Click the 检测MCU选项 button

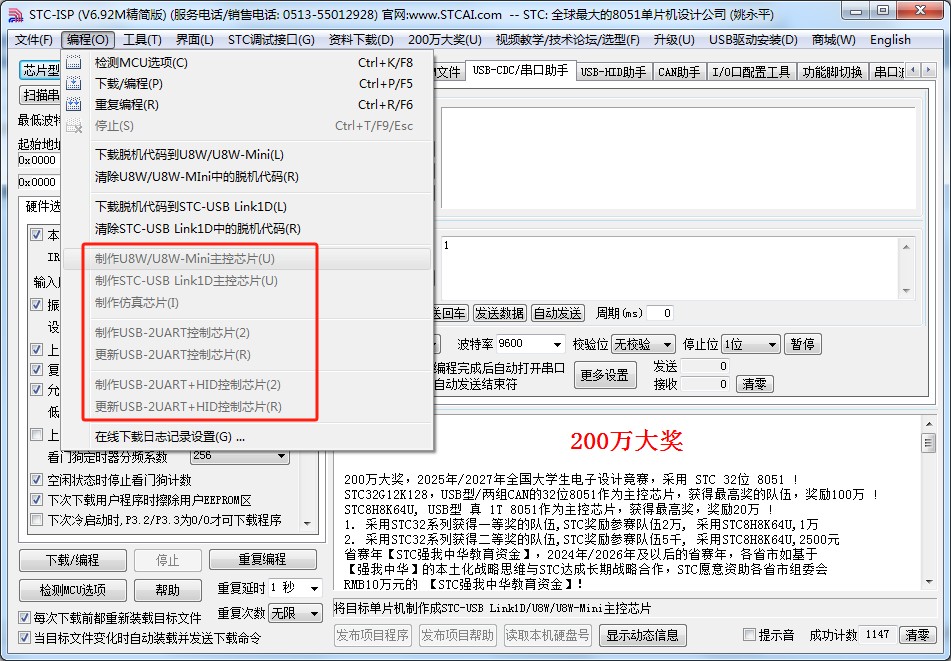(73, 589)
